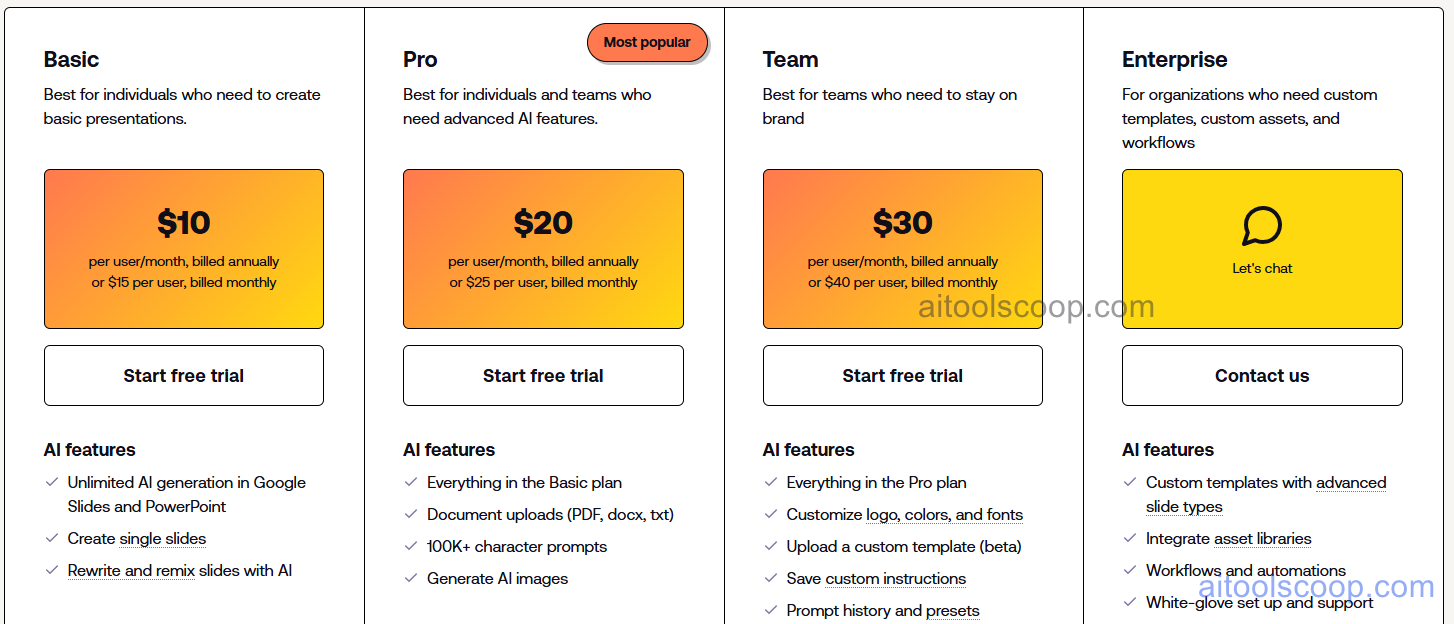Click the checkmark beside "Workflows and automations"
The width and height of the screenshot is (1454, 624).
(x=1130, y=570)
